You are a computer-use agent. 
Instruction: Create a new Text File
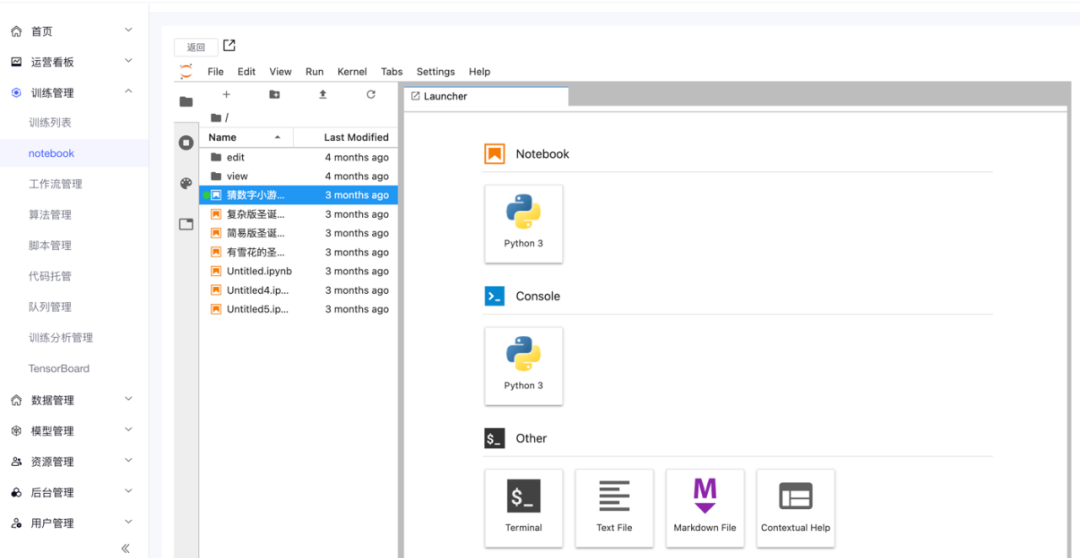pos(614,508)
